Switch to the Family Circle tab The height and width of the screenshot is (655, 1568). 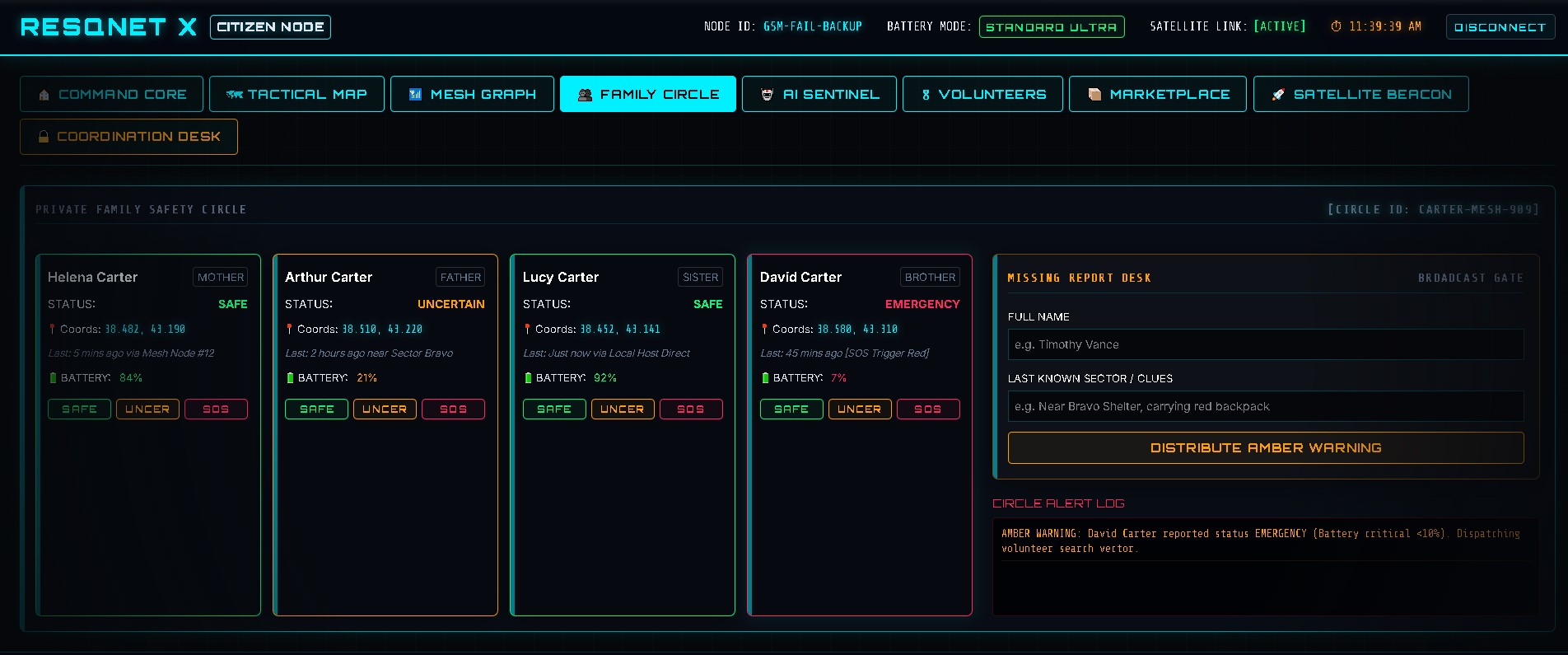click(648, 94)
